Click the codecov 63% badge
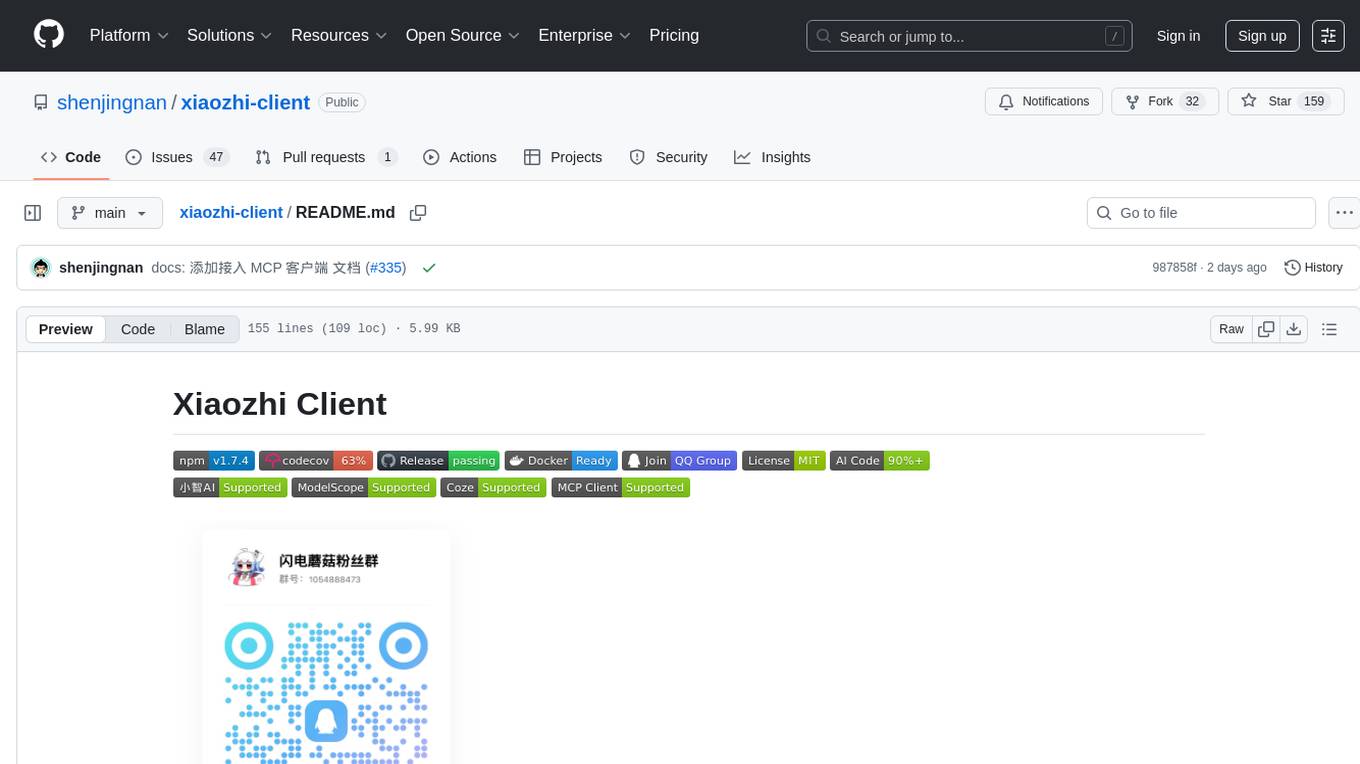 click(x=316, y=461)
